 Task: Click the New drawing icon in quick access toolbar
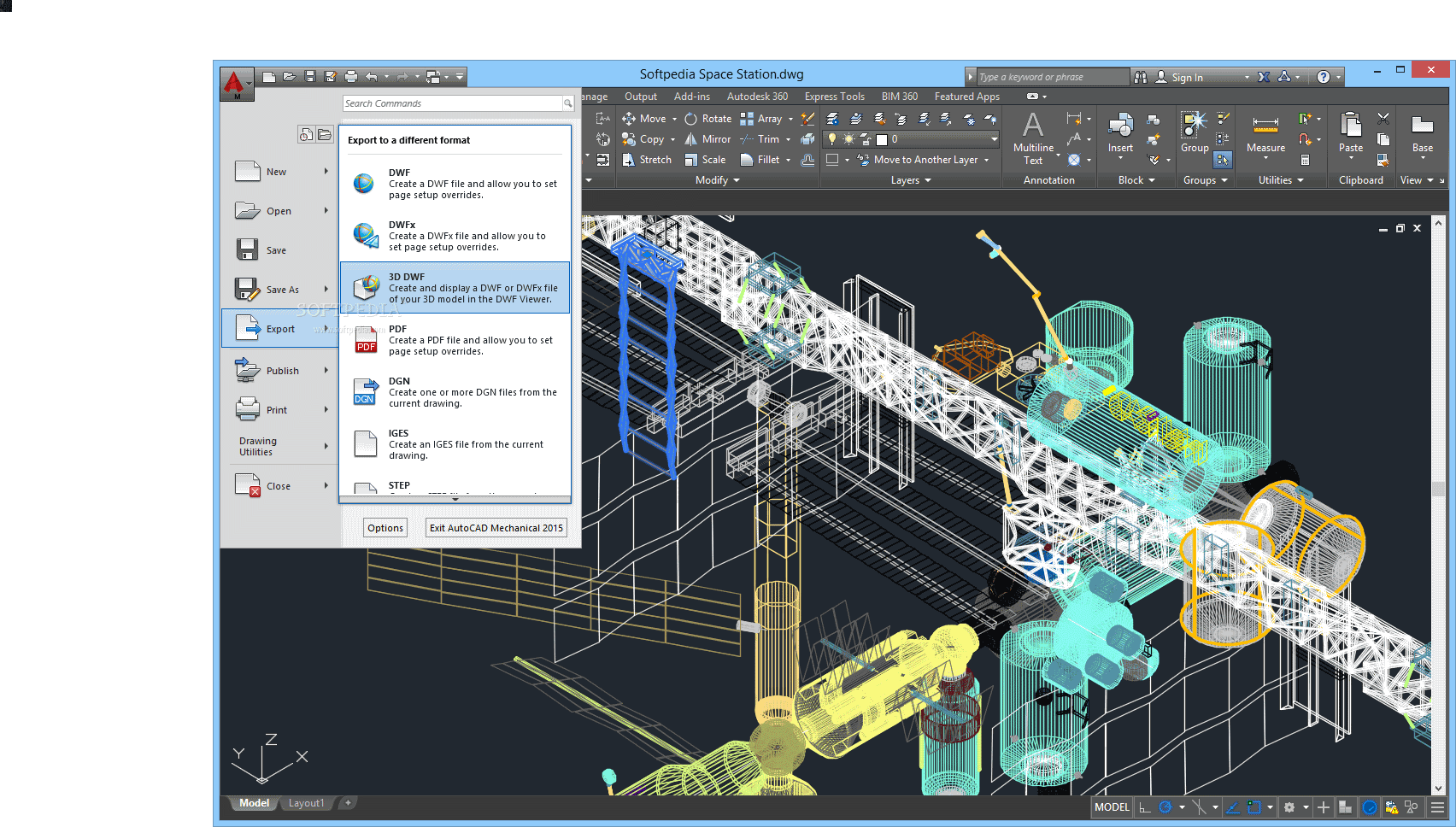pyautogui.click(x=269, y=77)
